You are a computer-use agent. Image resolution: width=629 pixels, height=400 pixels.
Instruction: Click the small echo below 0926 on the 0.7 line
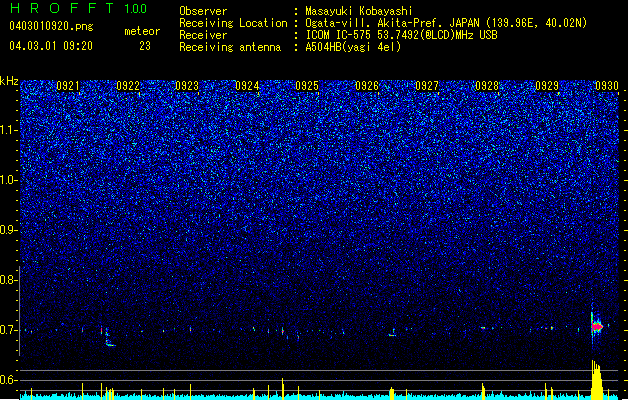tap(392, 333)
